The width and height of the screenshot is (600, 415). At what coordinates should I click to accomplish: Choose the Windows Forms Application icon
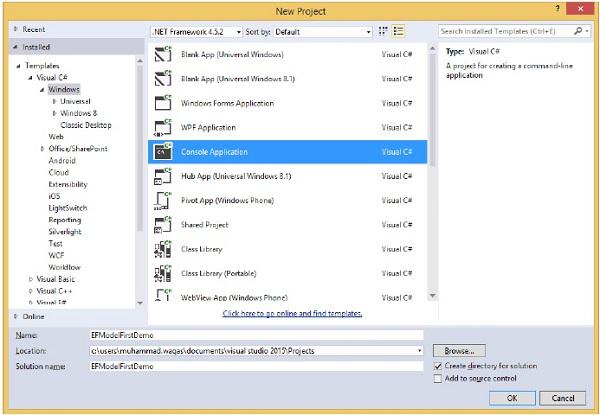coord(163,103)
